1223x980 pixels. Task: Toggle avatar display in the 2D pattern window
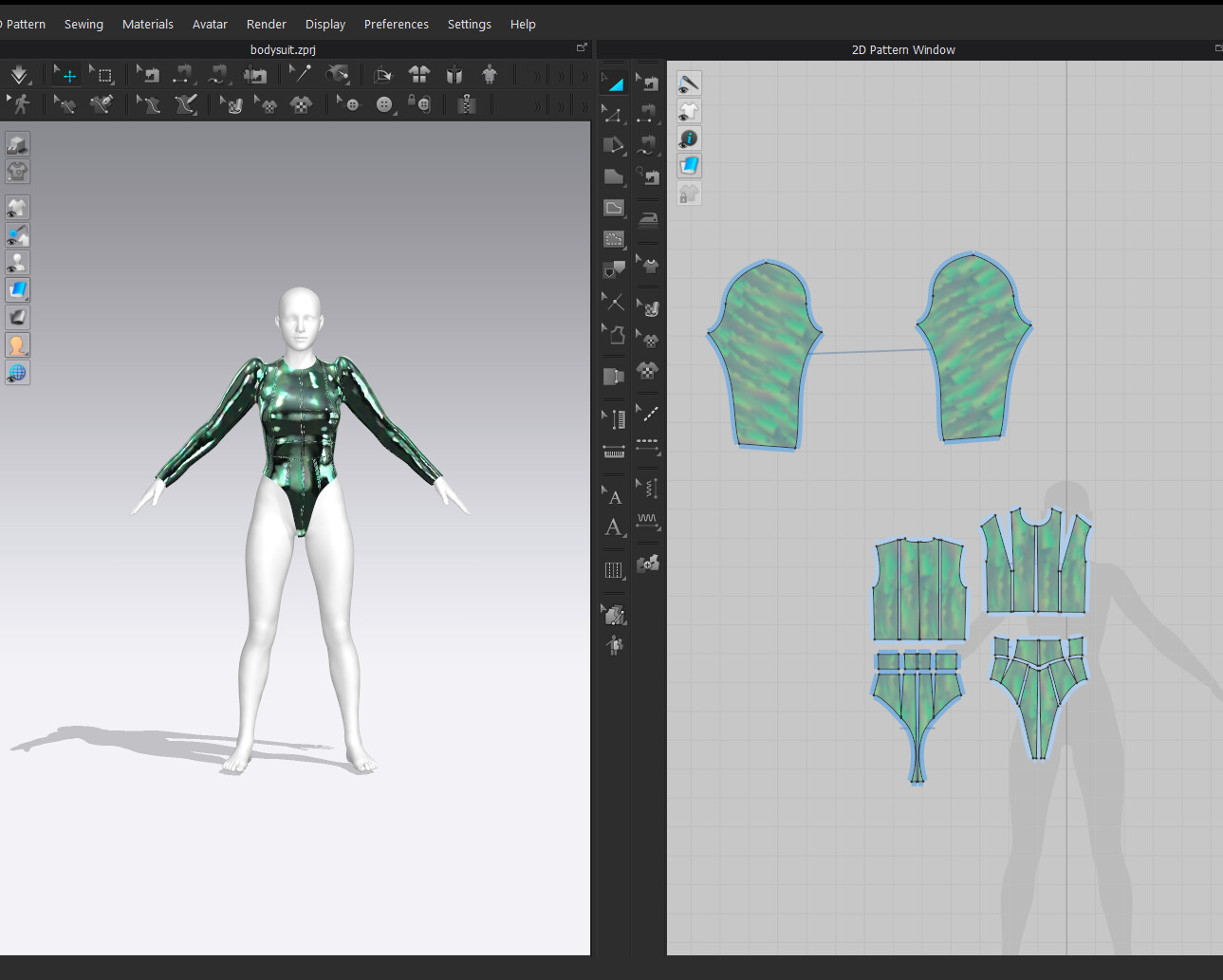(x=689, y=111)
